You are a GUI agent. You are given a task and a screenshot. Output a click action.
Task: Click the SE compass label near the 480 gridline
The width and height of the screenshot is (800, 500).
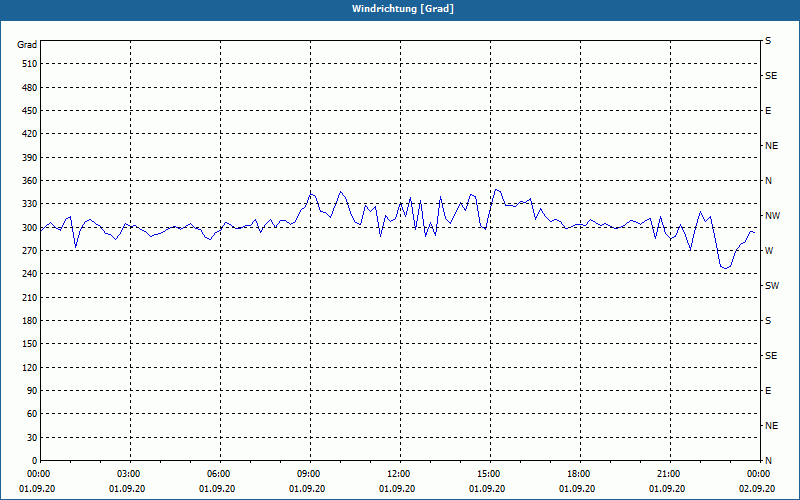[771, 76]
